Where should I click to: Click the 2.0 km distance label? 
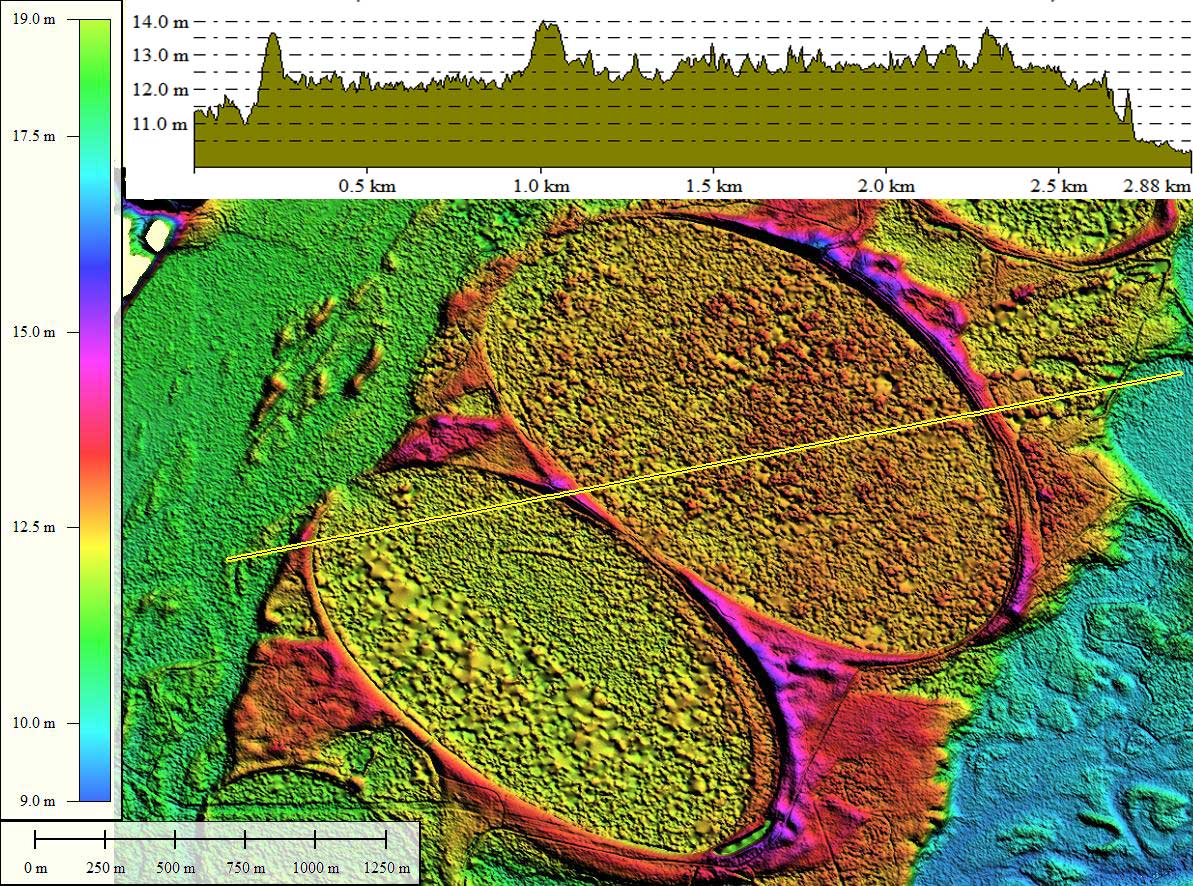click(x=886, y=186)
